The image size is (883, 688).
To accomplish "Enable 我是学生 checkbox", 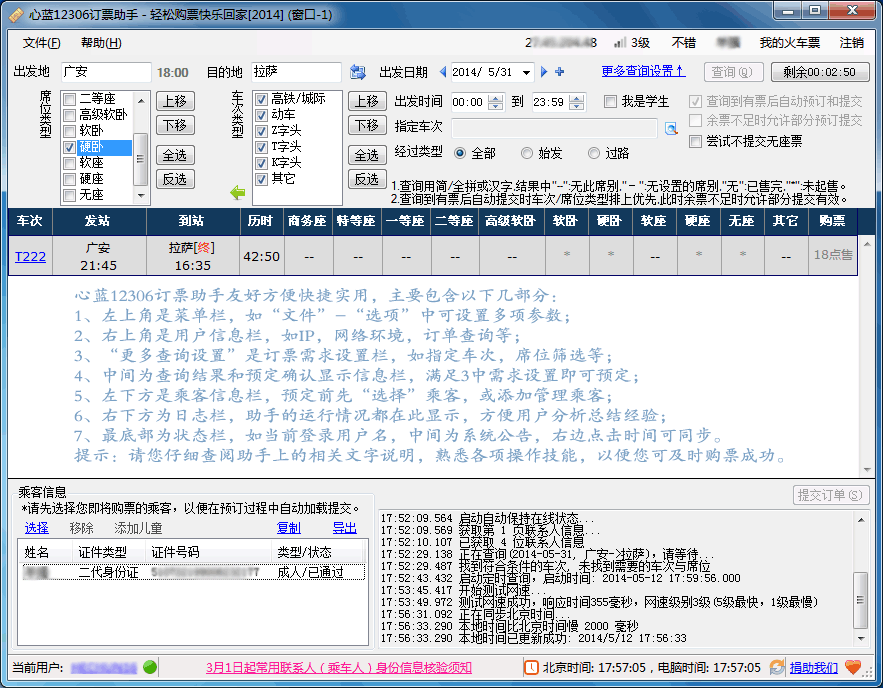I will click(x=610, y=101).
